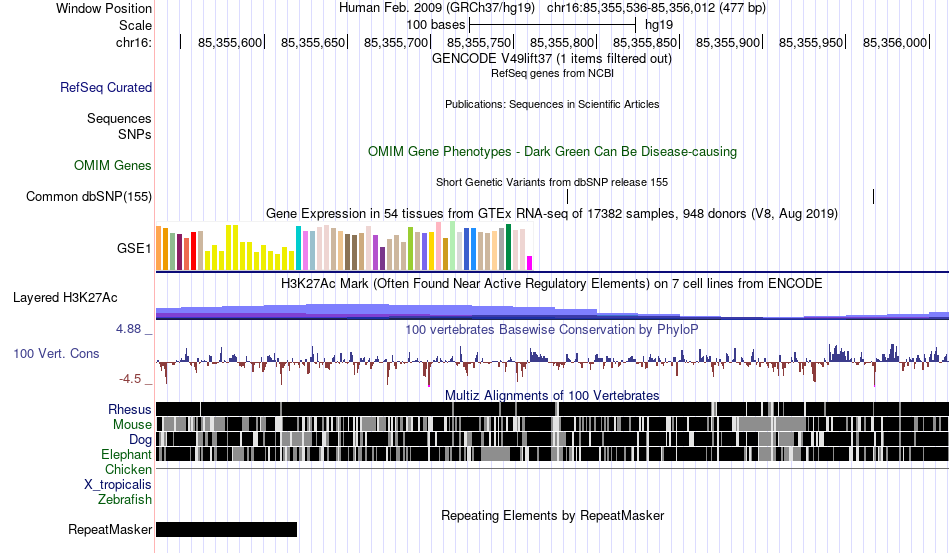Viewport: 950px width, 553px height.
Task: Click the Basewise Conservation by PhyloP title
Action: coord(552,329)
